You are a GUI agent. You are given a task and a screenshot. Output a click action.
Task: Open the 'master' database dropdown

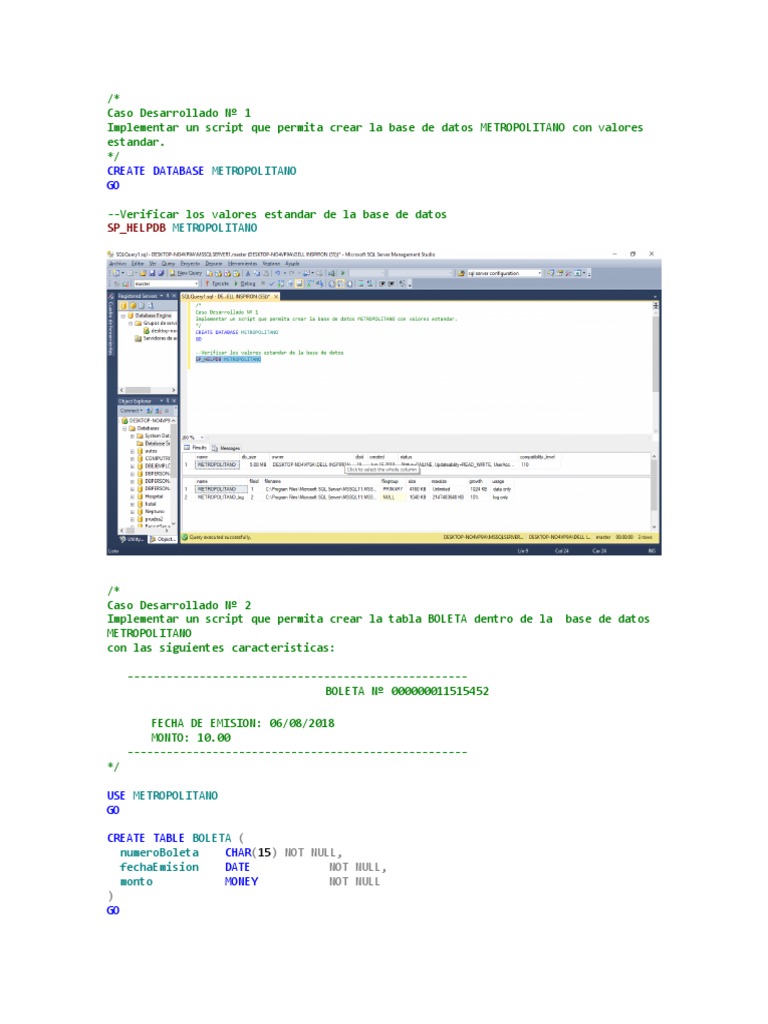(x=166, y=283)
